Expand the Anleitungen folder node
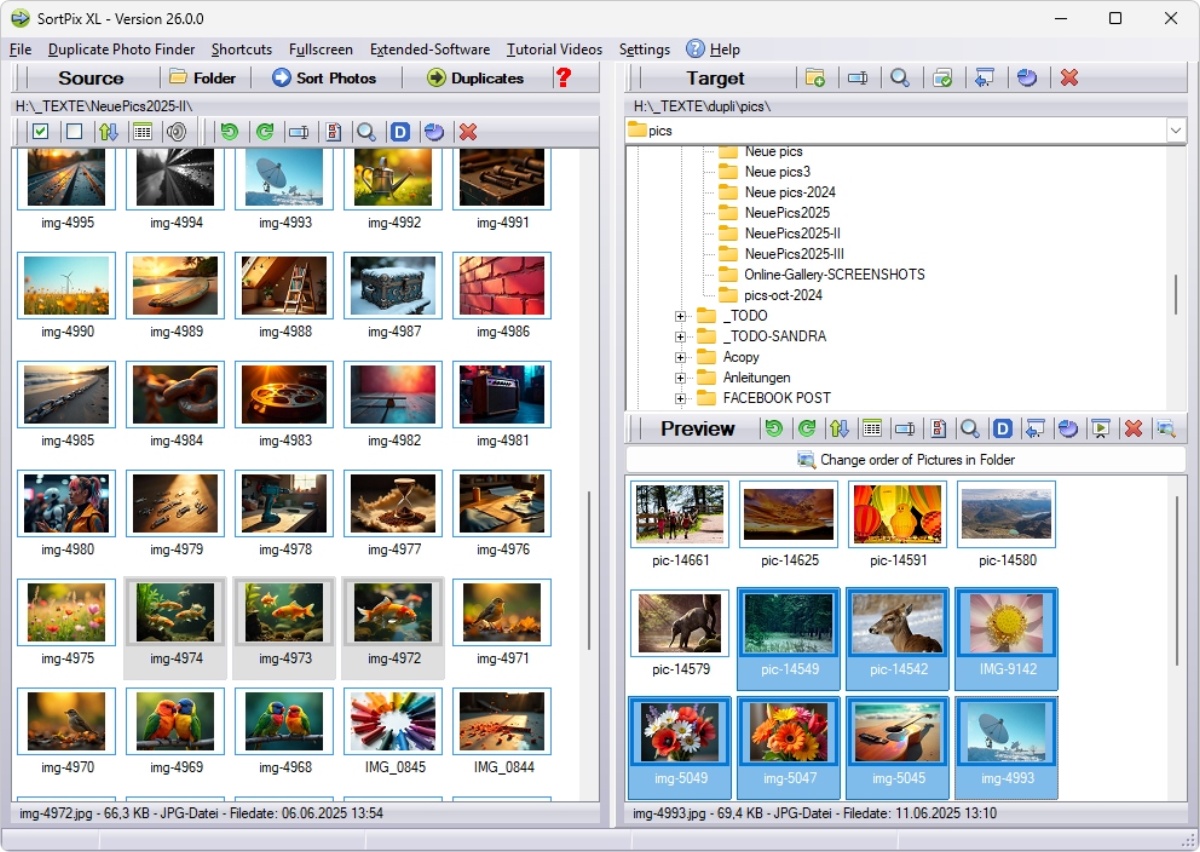 click(681, 378)
